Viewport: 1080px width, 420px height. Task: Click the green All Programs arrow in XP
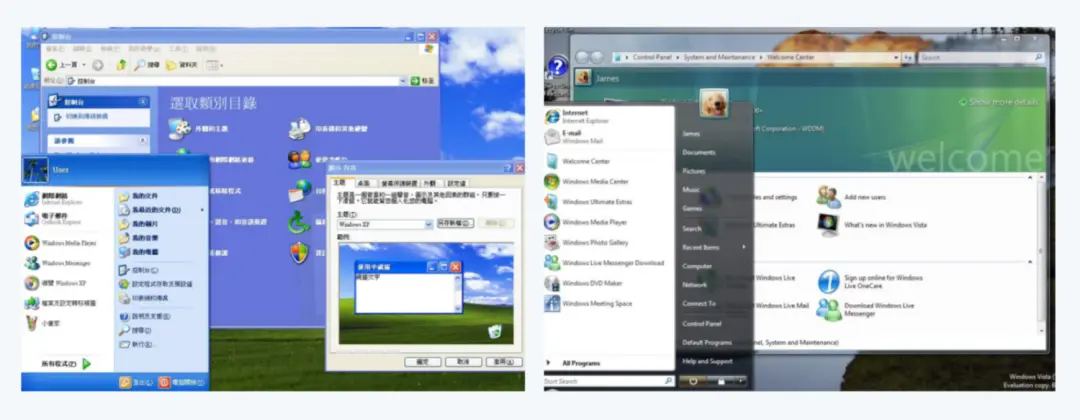87,363
